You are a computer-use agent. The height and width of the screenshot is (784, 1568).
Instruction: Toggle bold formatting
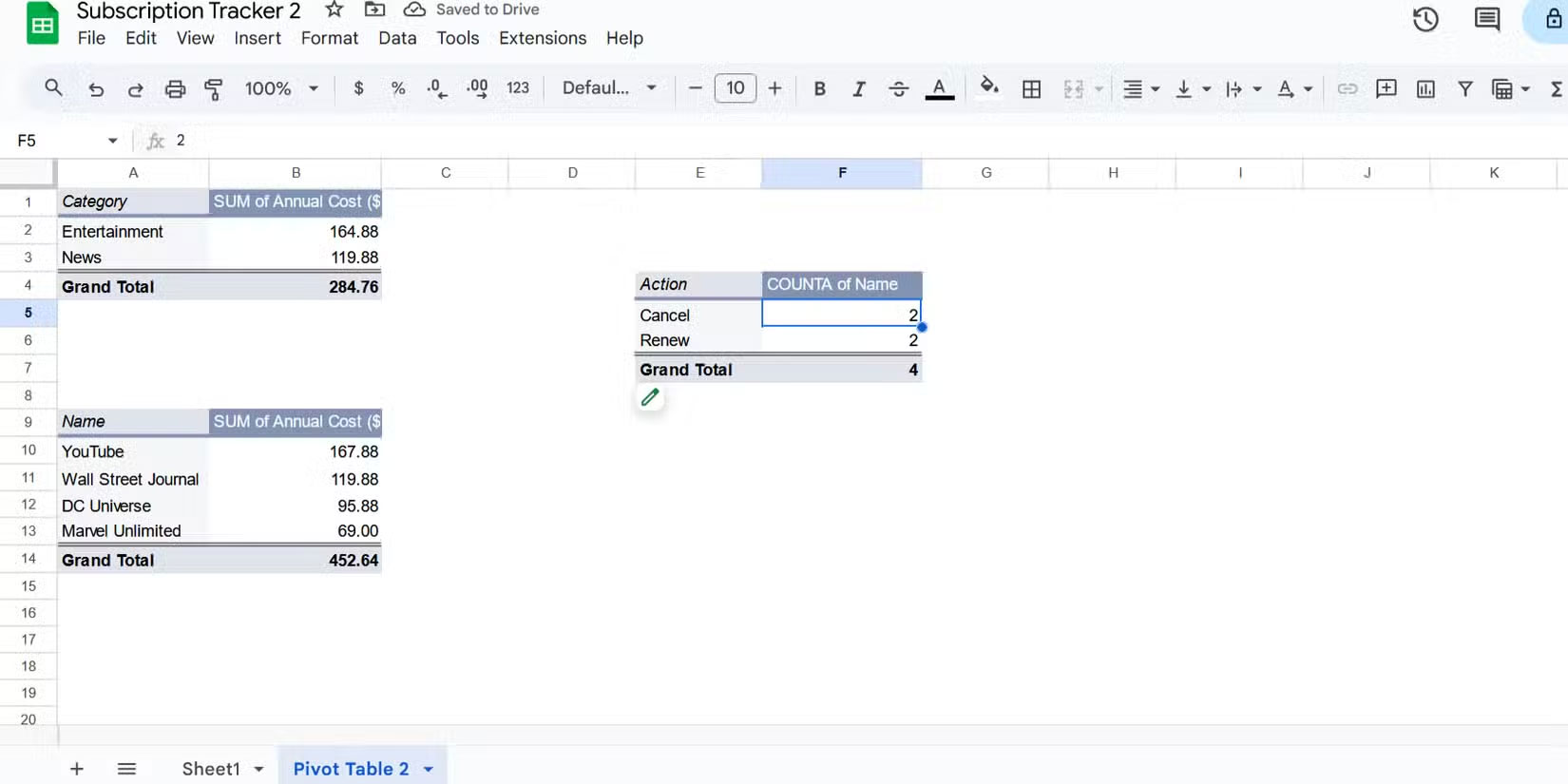tap(819, 88)
